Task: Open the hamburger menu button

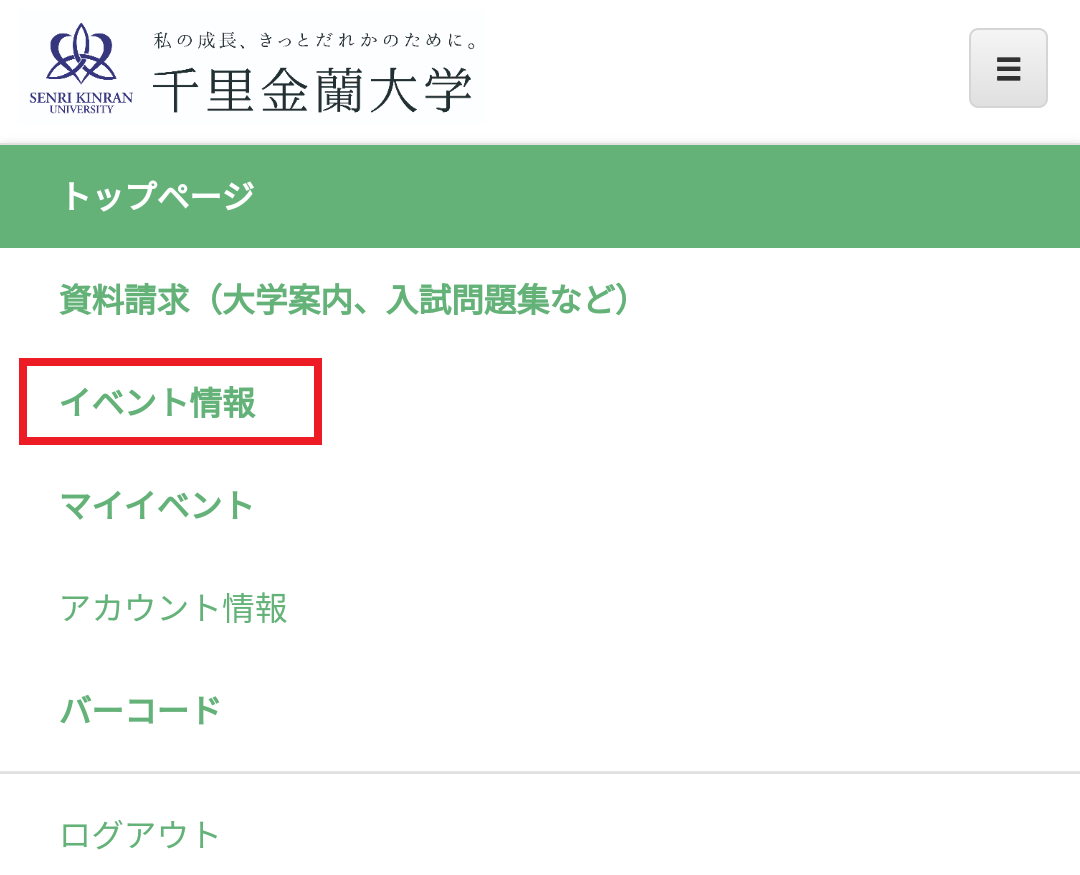Action: point(1008,68)
